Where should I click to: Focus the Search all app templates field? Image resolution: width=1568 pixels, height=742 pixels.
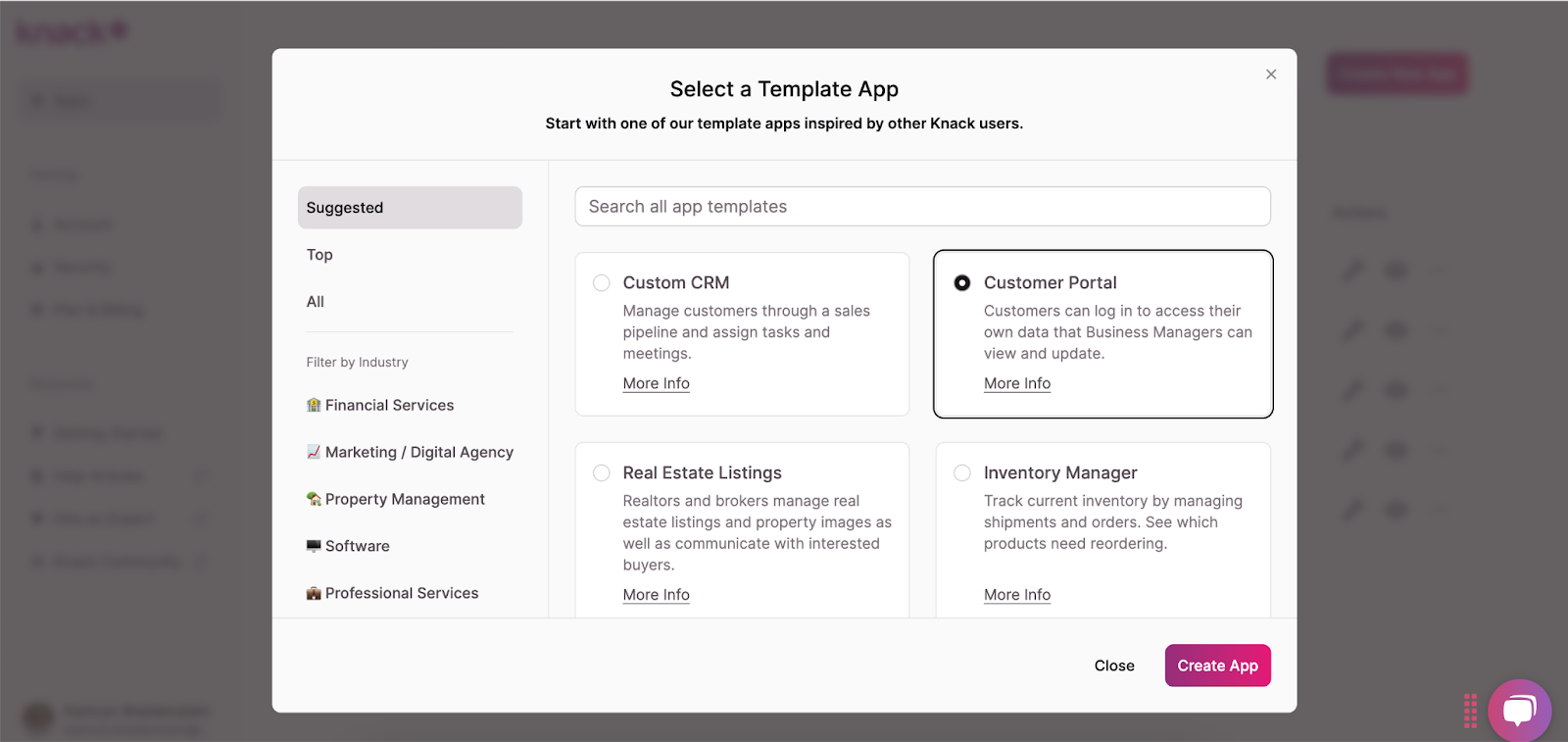tap(922, 207)
